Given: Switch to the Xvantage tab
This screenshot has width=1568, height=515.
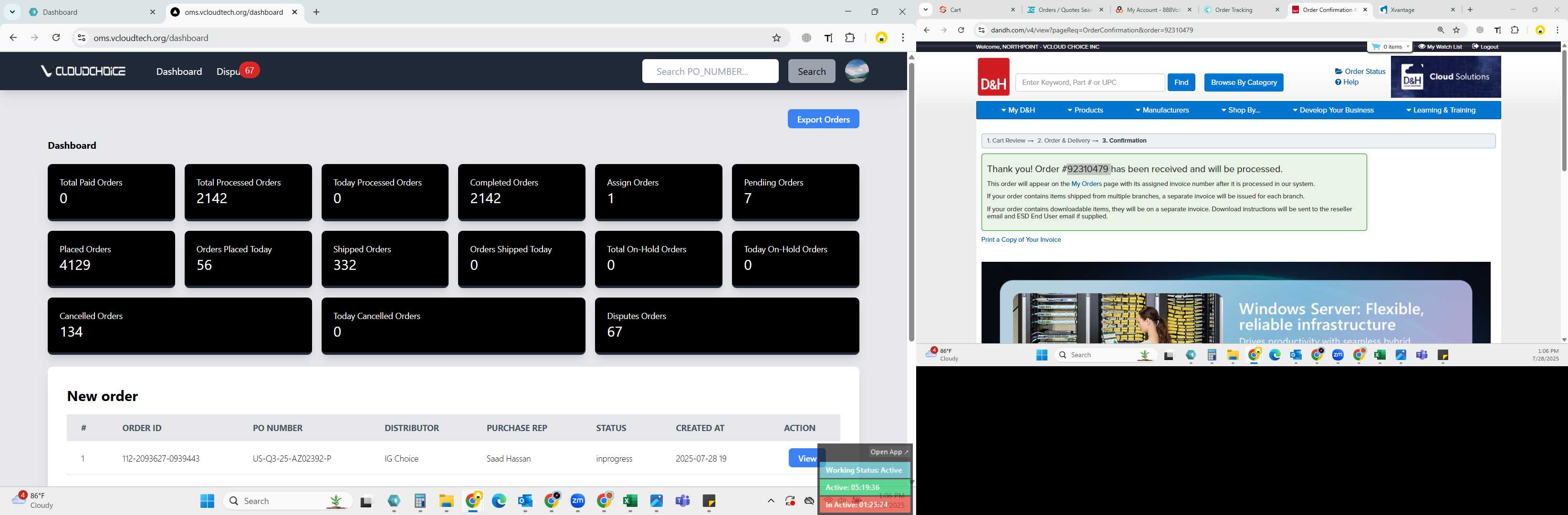Looking at the screenshot, I should click(x=1418, y=10).
